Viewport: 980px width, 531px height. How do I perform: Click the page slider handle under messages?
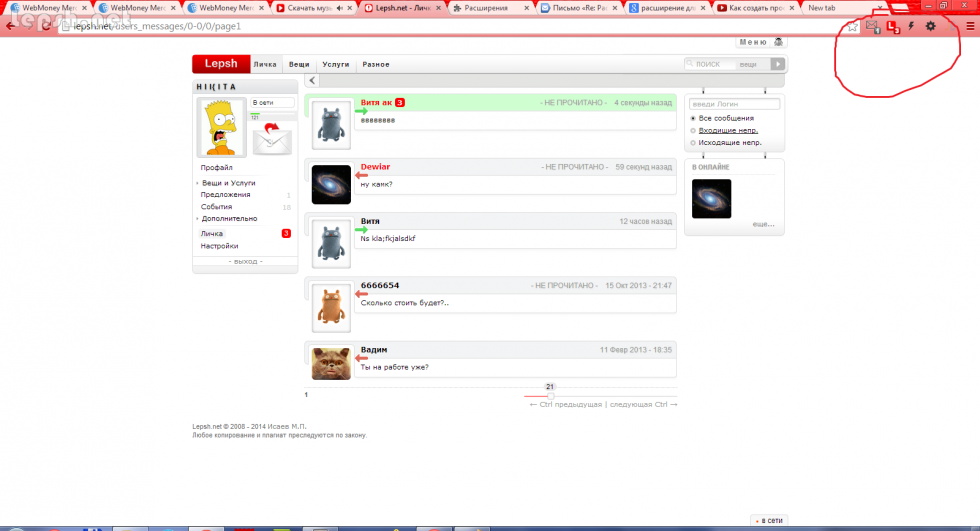pyautogui.click(x=550, y=396)
